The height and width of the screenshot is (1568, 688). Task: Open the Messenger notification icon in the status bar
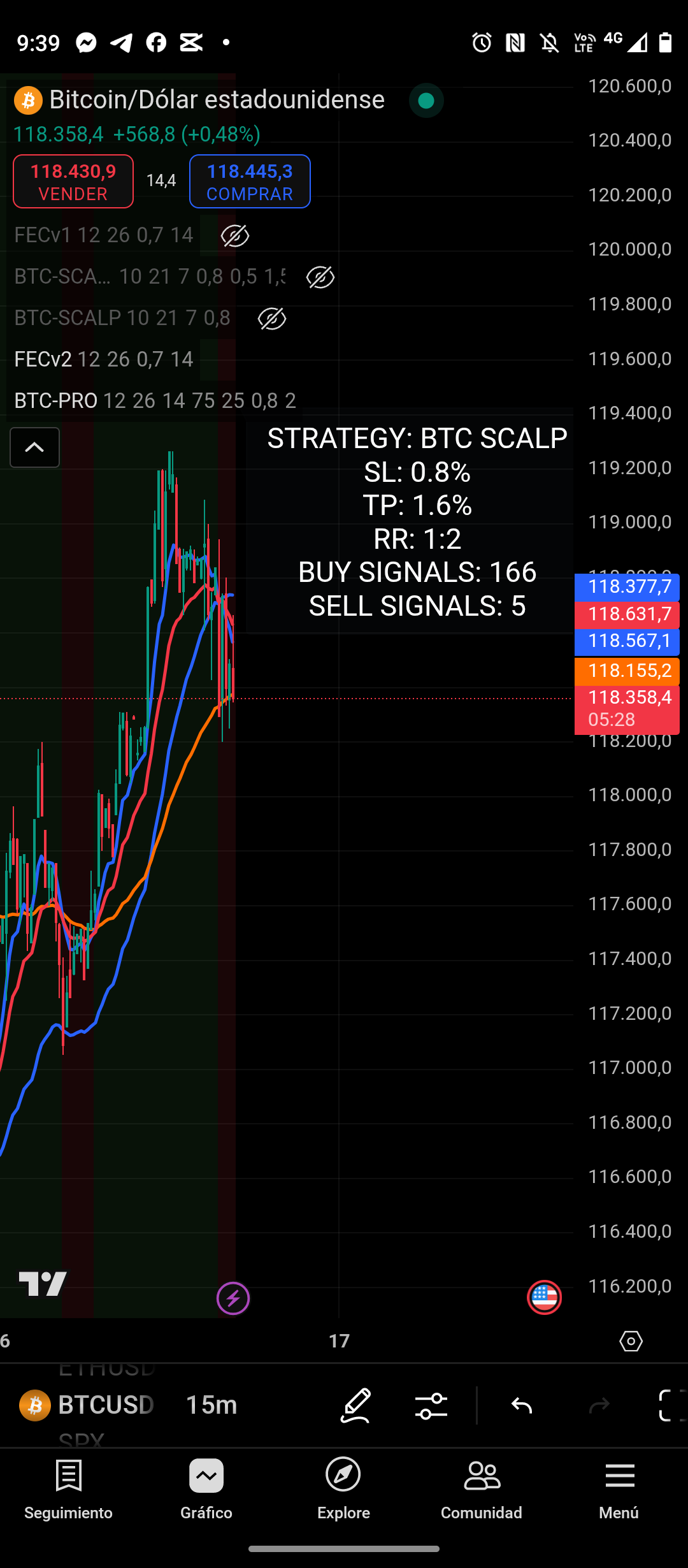(86, 43)
